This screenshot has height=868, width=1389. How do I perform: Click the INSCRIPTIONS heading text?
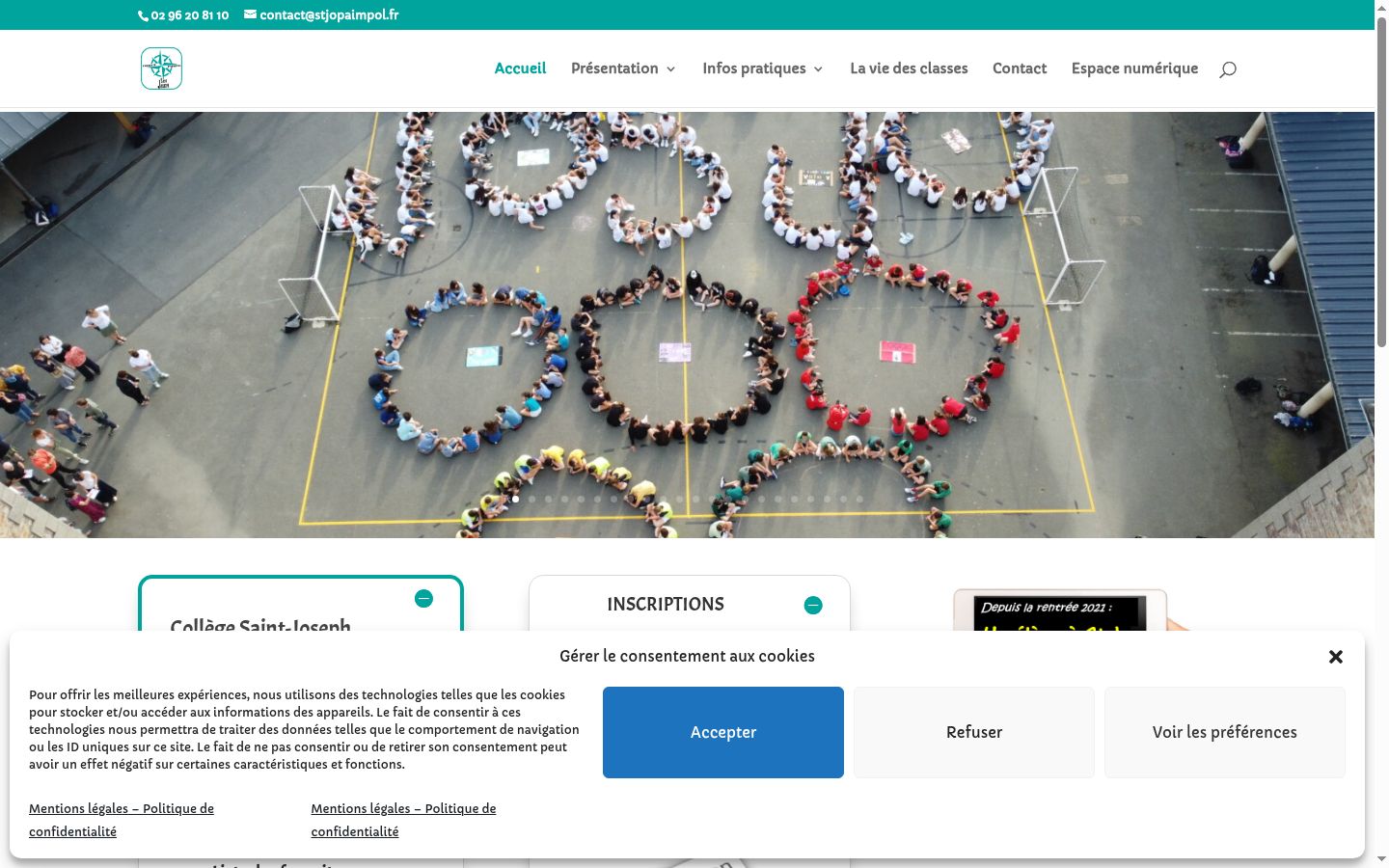pyautogui.click(x=666, y=605)
